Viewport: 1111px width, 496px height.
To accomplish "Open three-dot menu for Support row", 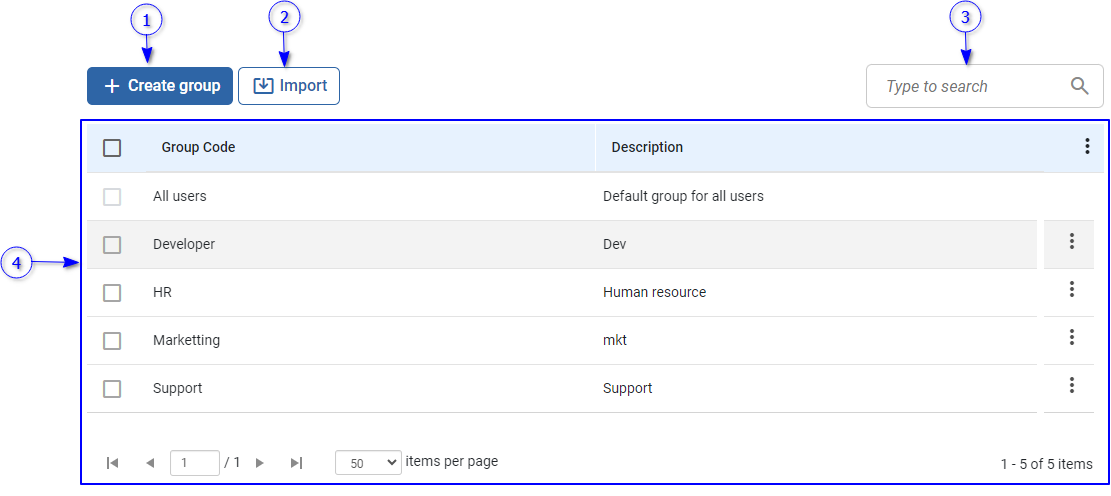I will pyautogui.click(x=1071, y=385).
